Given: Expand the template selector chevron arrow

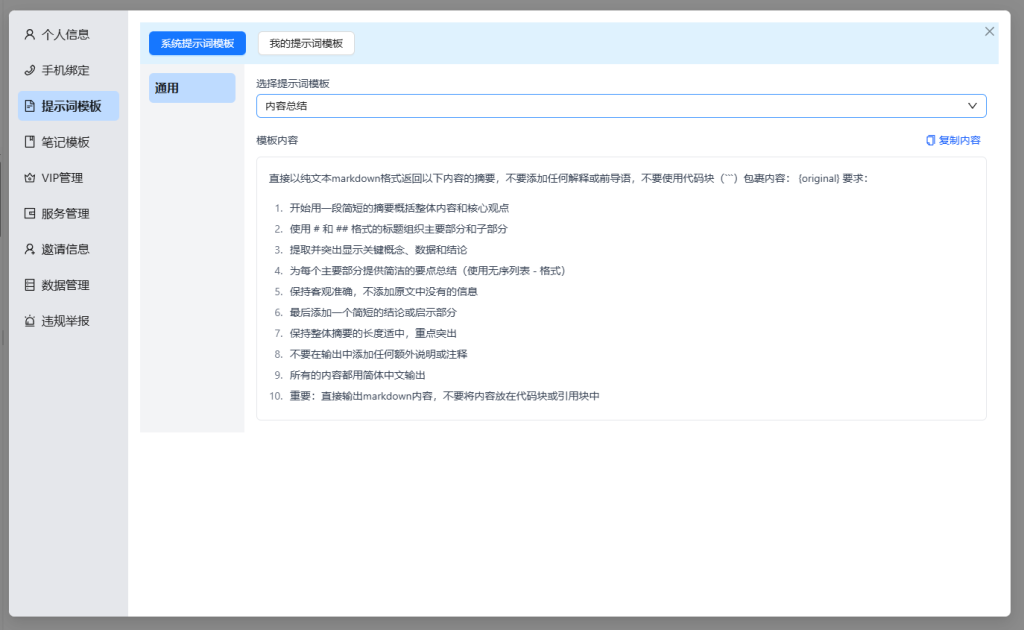Looking at the screenshot, I should pos(972,106).
